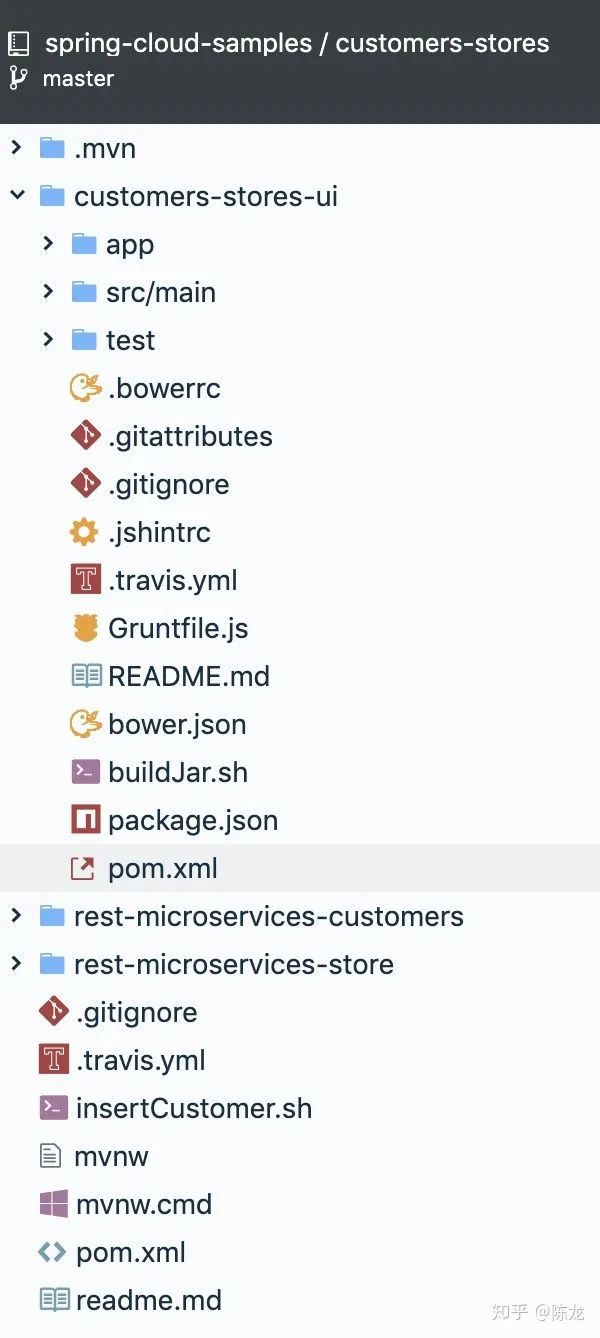Open the mvnw file
The height and width of the screenshot is (1338, 600).
[111, 1157]
